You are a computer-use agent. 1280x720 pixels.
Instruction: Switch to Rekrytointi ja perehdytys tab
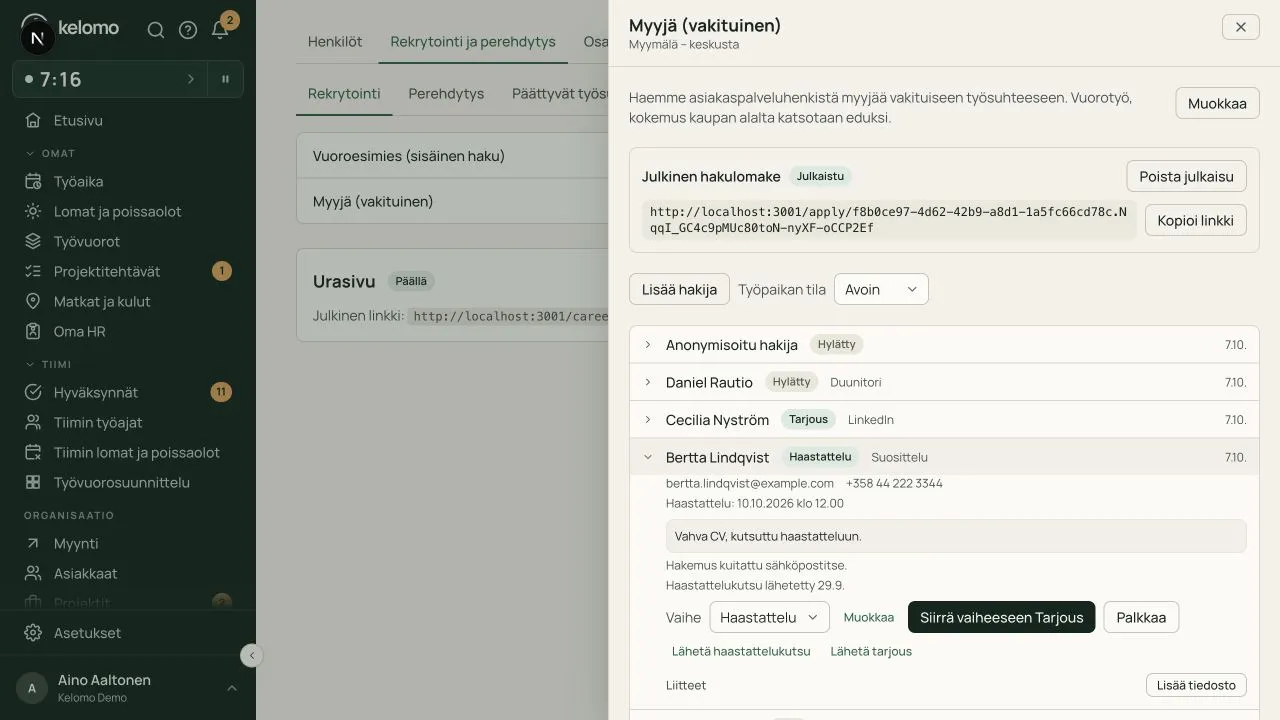(473, 42)
